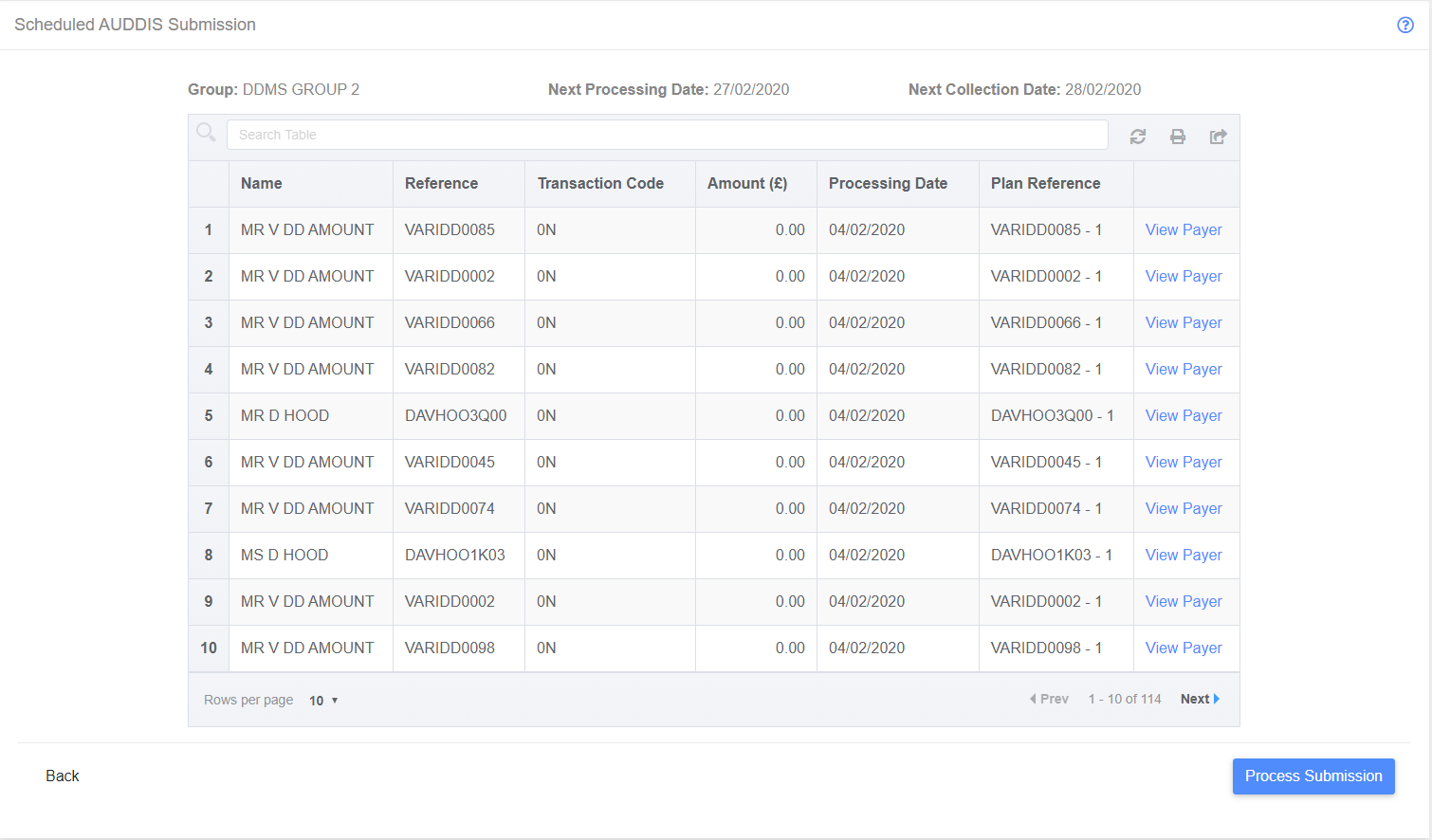Open View Payer for VARIDD0098
This screenshot has height=840, width=1432.
[1184, 648]
